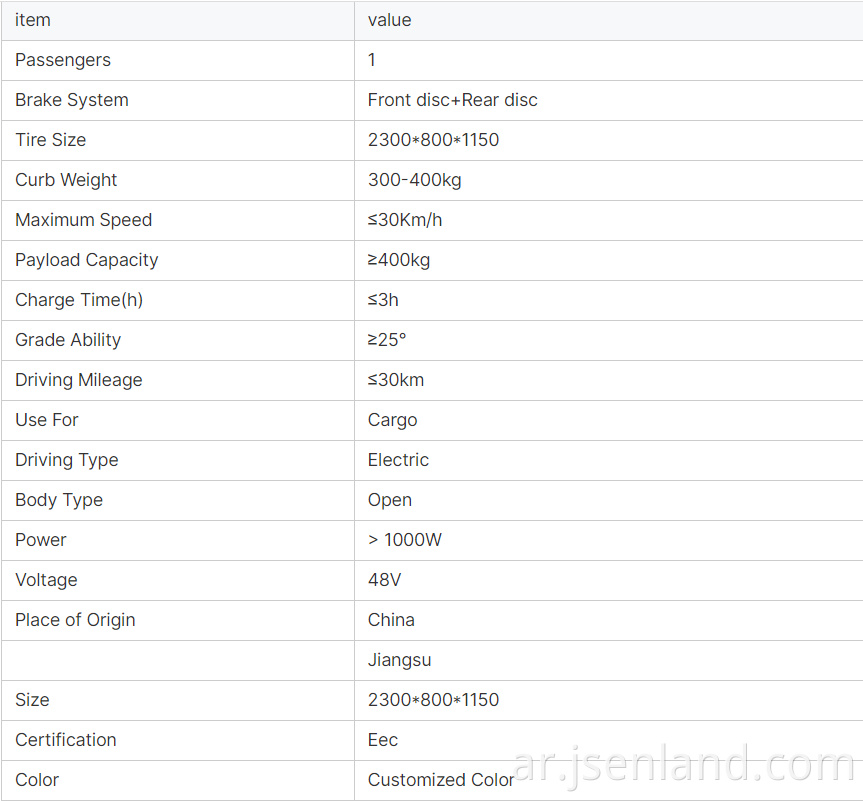The width and height of the screenshot is (863, 801).
Task: Click the 'Cargo' value in Use For
Action: click(x=392, y=420)
